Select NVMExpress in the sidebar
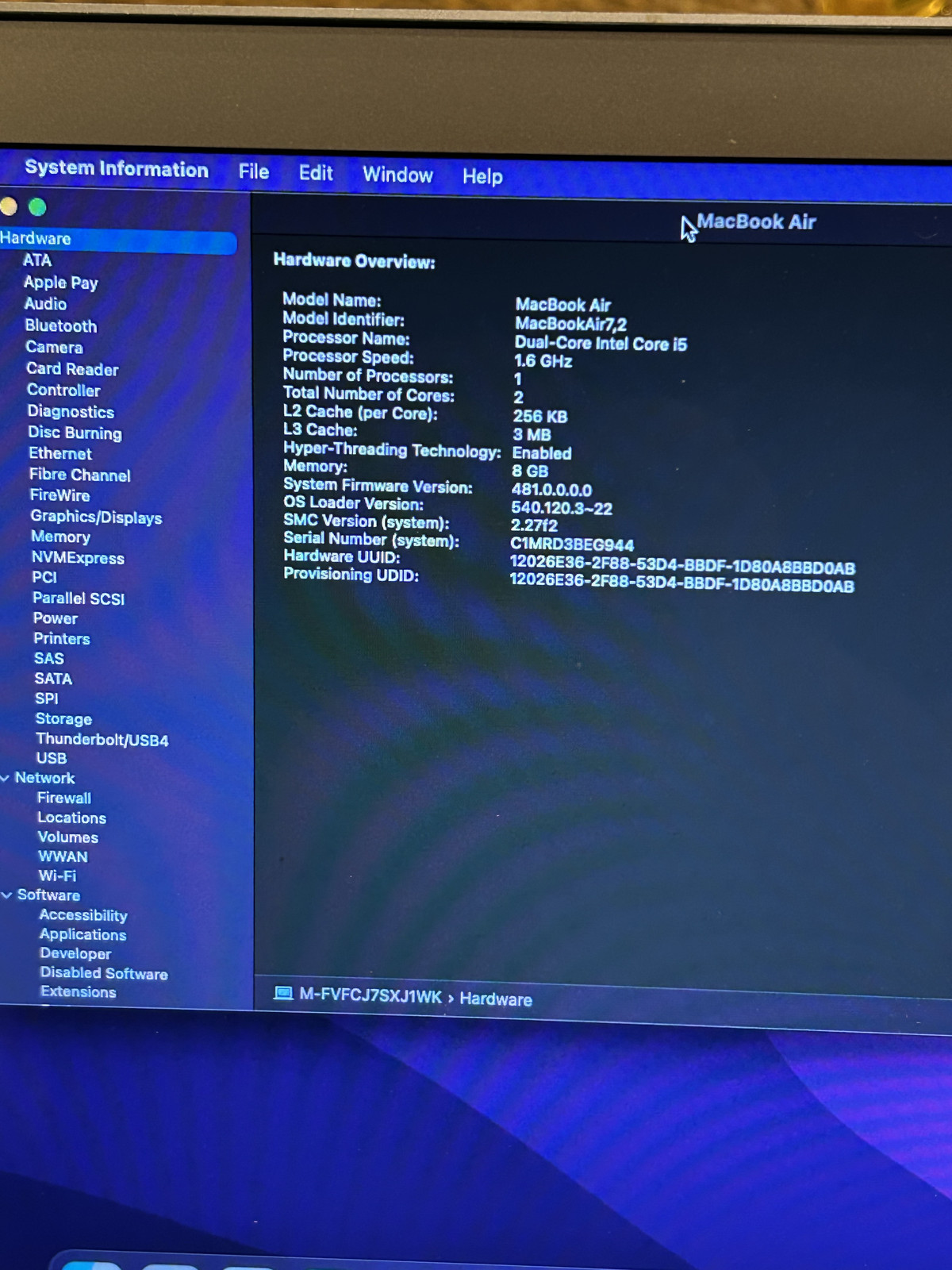The width and height of the screenshot is (952, 1270). click(x=78, y=558)
